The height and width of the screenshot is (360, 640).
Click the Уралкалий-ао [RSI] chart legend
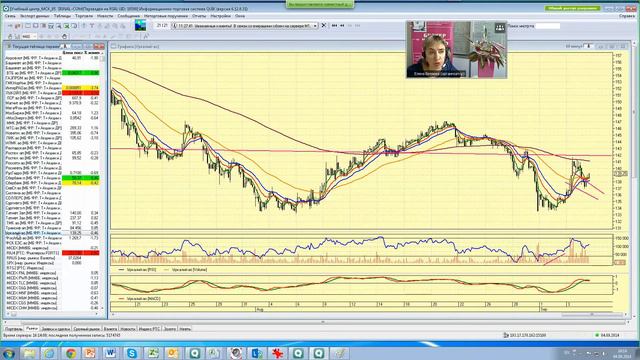click(x=138, y=270)
